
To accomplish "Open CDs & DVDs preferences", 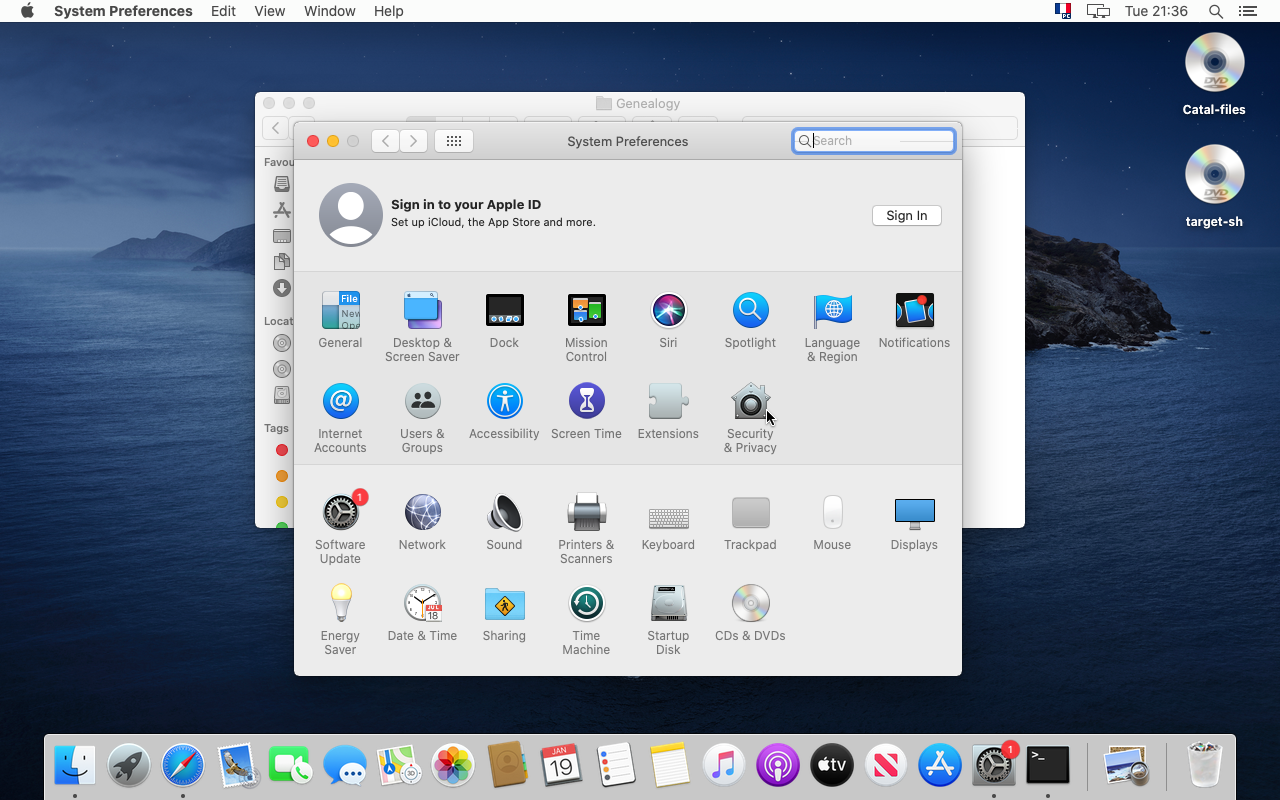I will (x=750, y=613).
